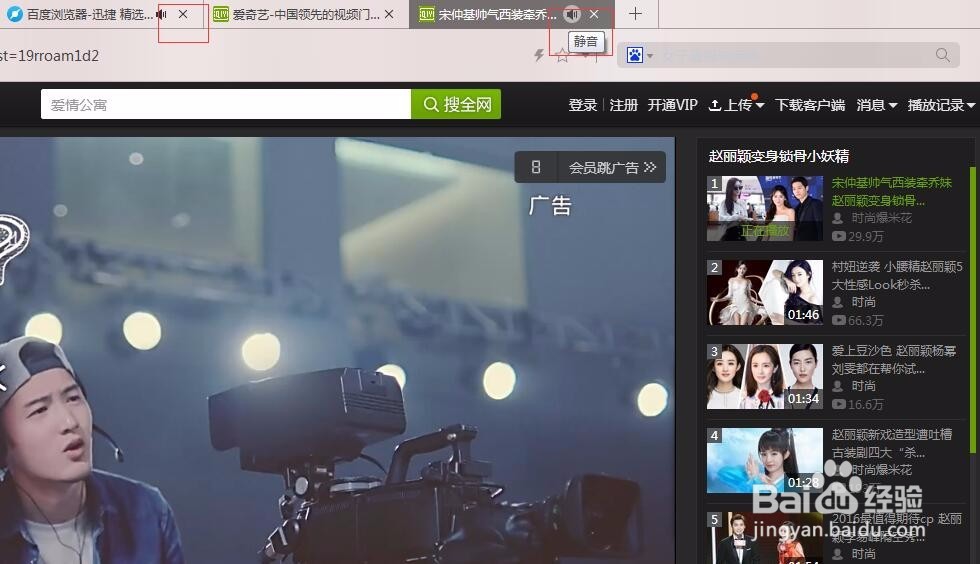The width and height of the screenshot is (980, 564).
Task: Click the 广告 label on the video
Action: click(x=551, y=205)
